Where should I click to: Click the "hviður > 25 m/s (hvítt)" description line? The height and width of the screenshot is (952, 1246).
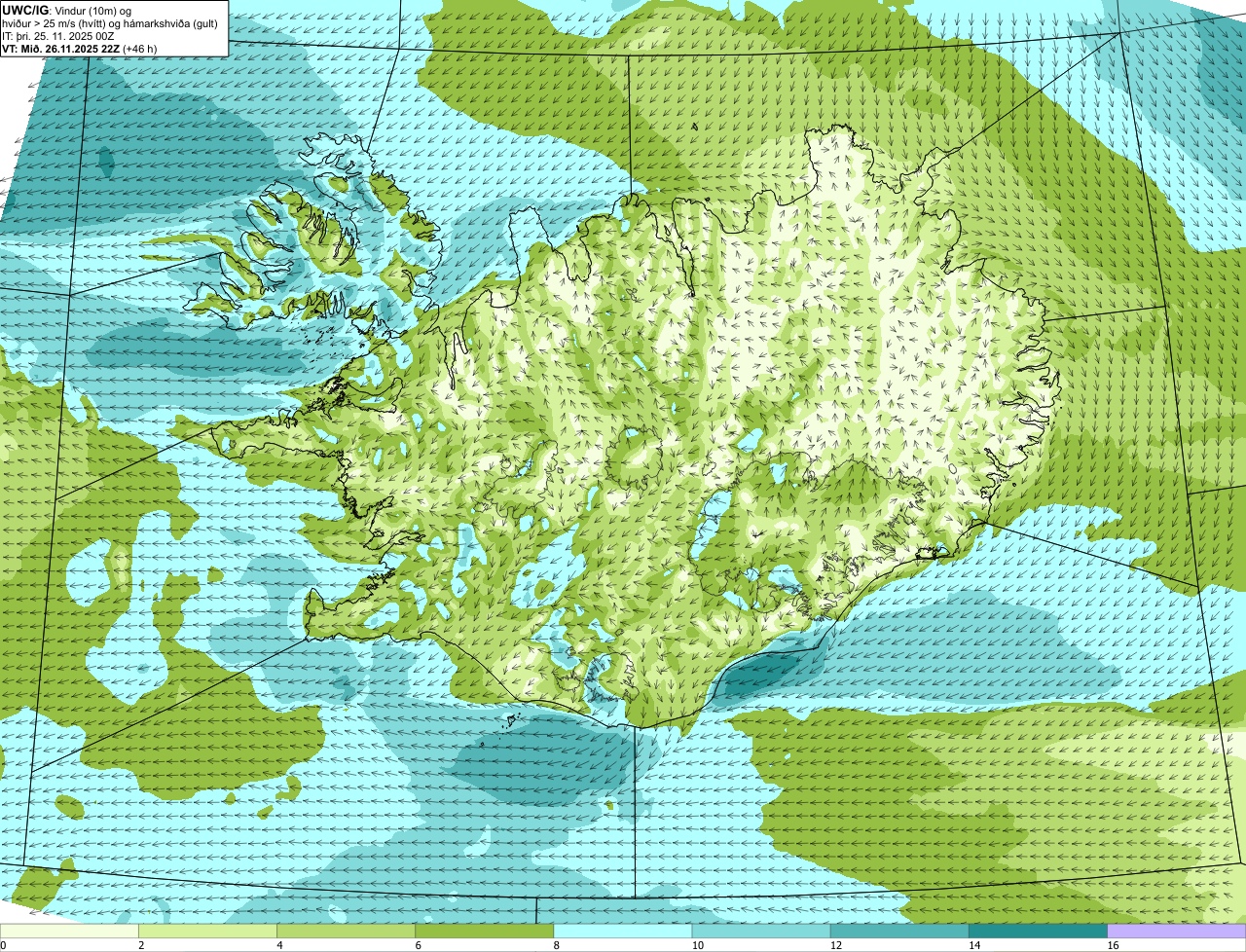(x=110, y=22)
